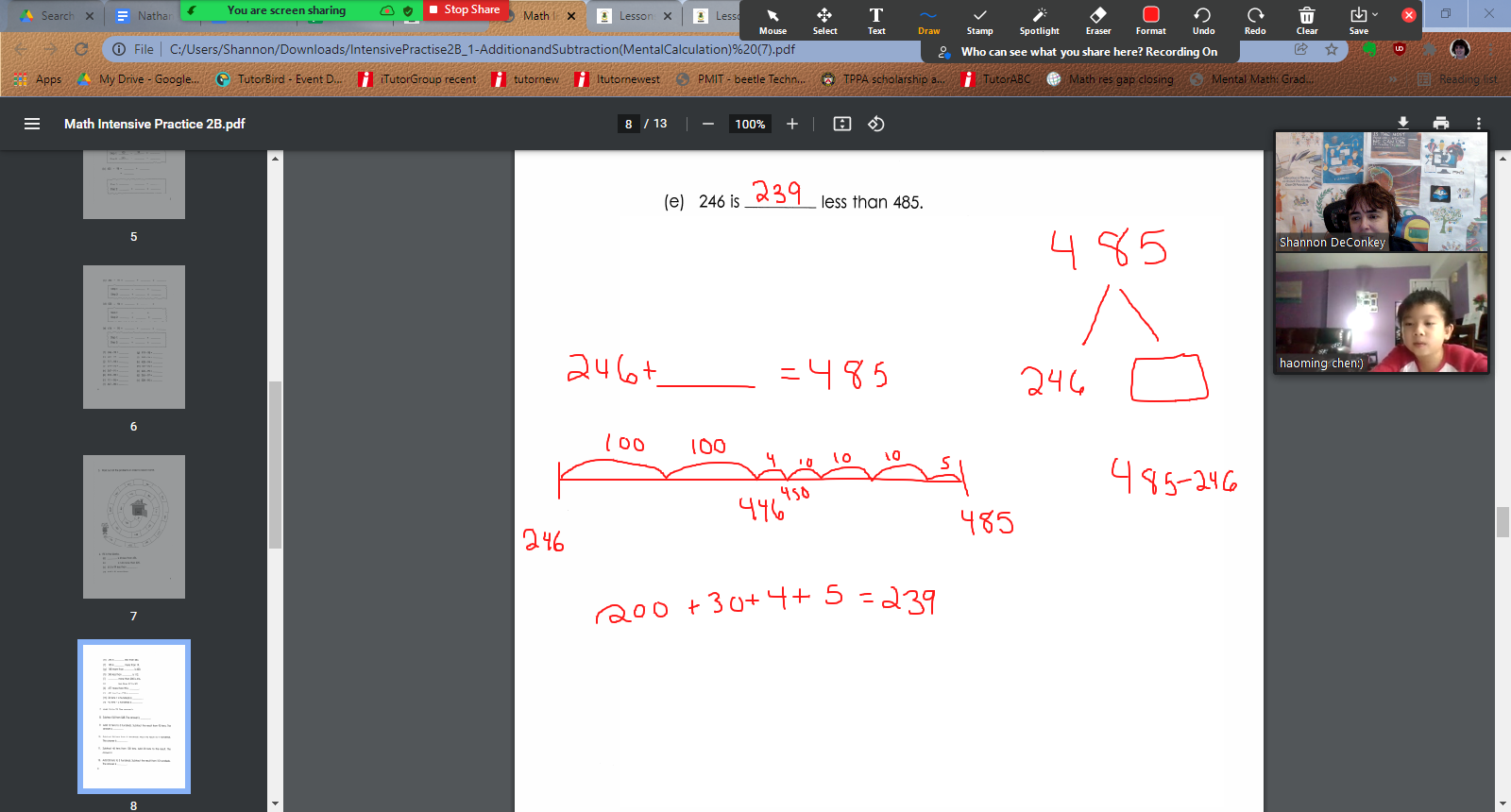Click the sidebar scrollbar down arrow
Viewport: 1511px width, 812px height.
(275, 804)
